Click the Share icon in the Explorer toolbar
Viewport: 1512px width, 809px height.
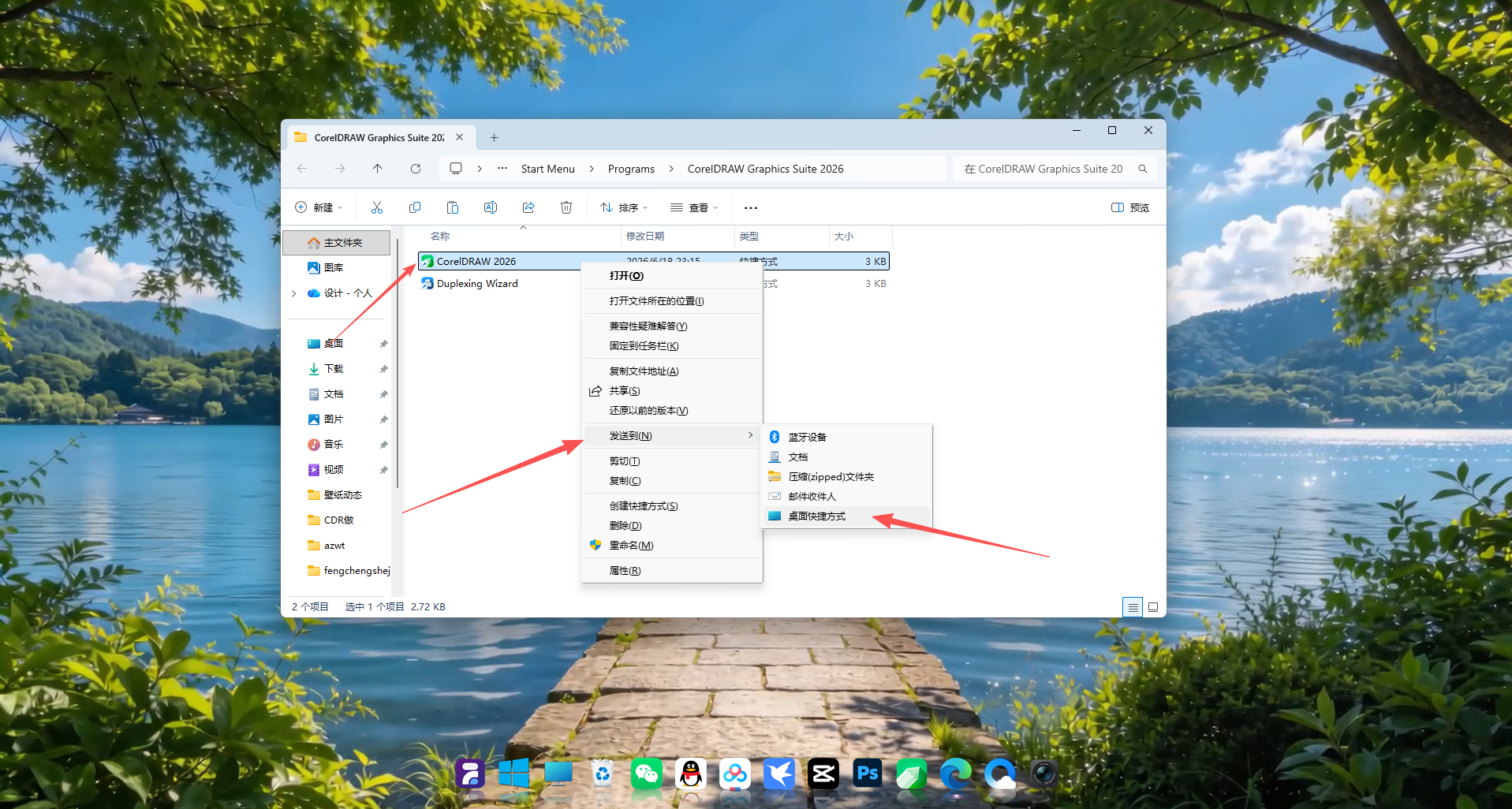pyautogui.click(x=528, y=207)
